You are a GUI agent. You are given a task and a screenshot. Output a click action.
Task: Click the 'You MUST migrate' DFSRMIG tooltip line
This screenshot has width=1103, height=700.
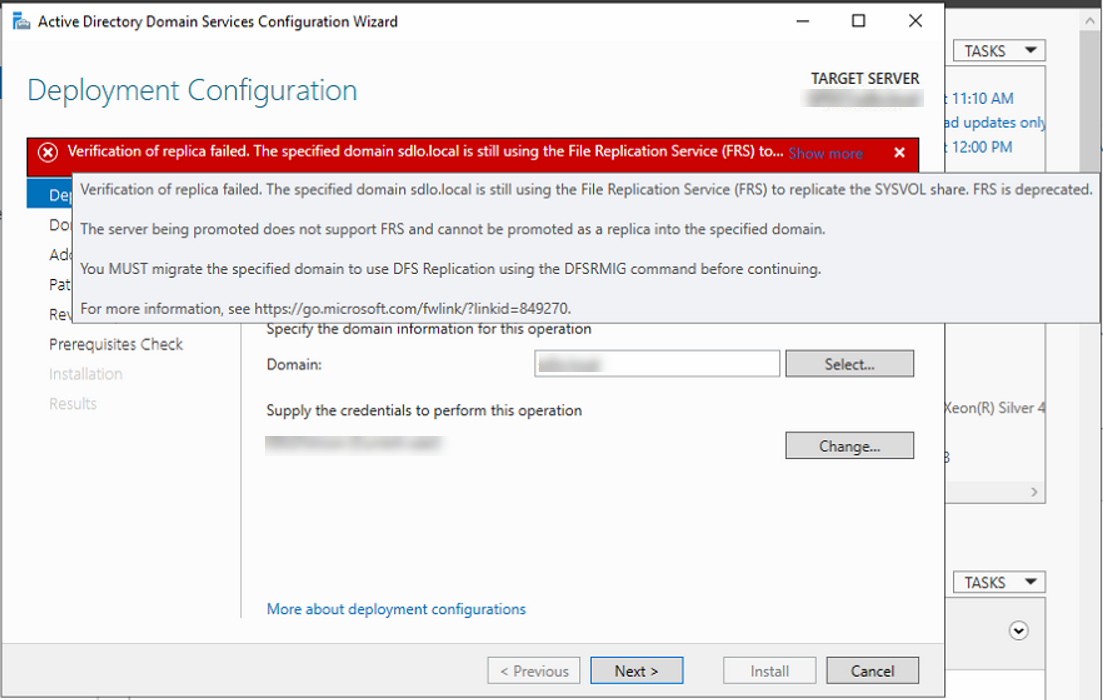tap(450, 269)
